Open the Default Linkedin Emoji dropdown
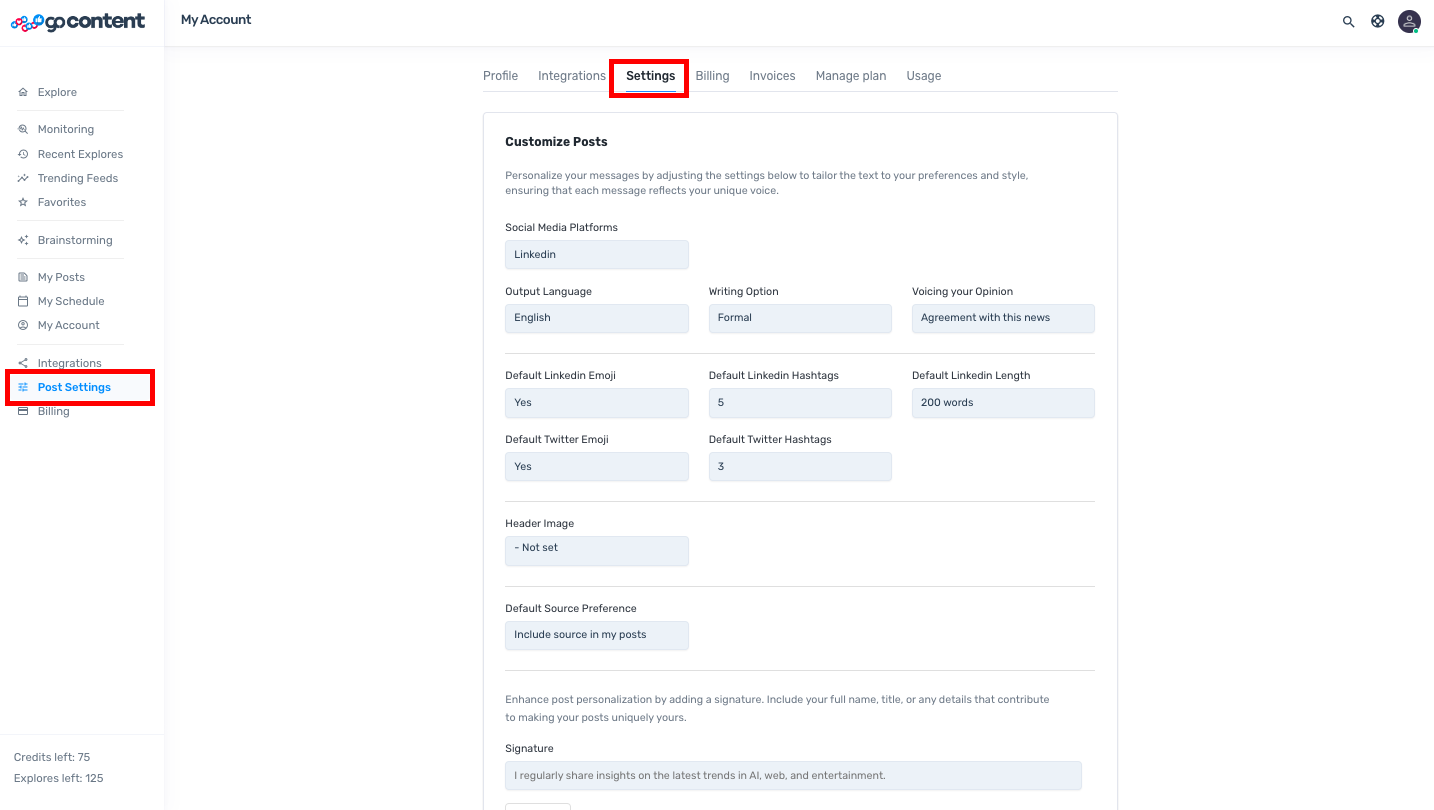 pos(596,403)
